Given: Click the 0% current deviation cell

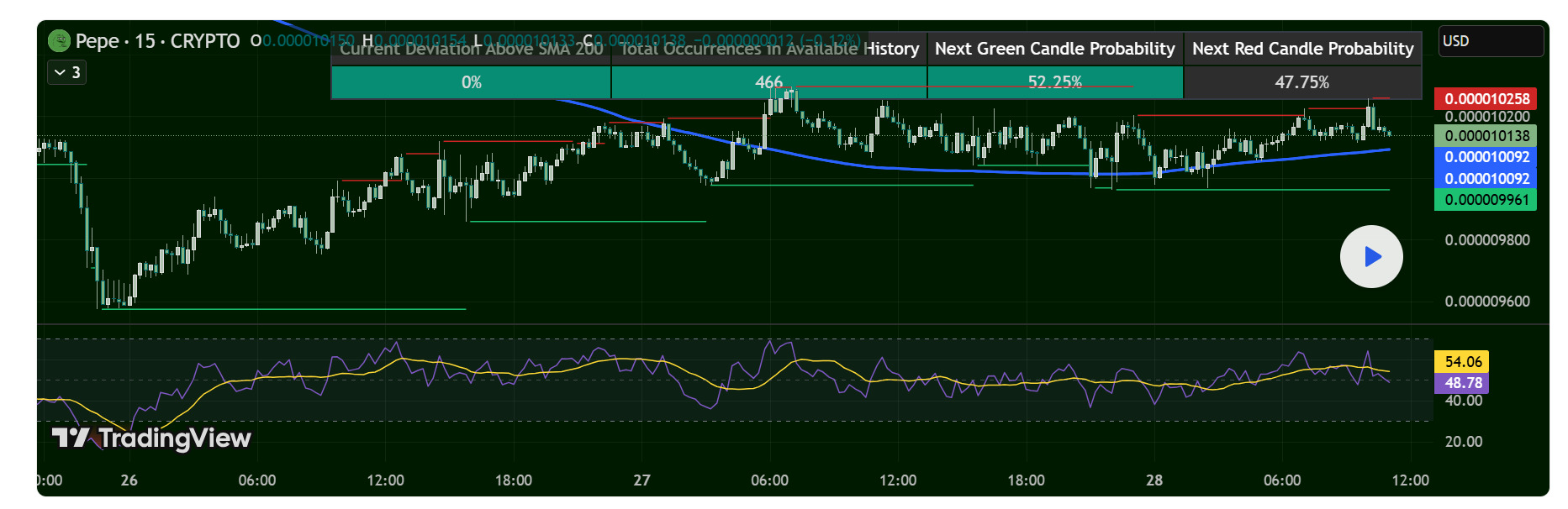Looking at the screenshot, I should (472, 82).
